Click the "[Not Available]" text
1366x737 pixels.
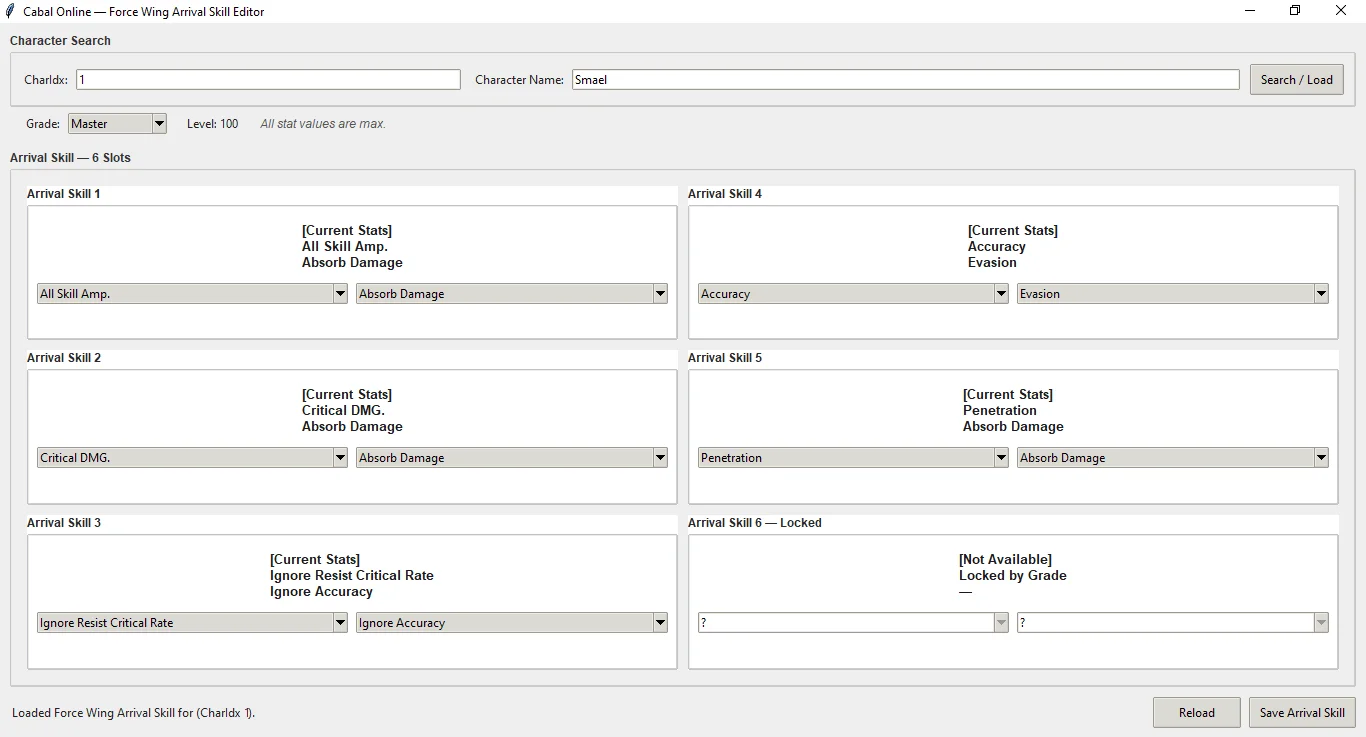point(1005,560)
